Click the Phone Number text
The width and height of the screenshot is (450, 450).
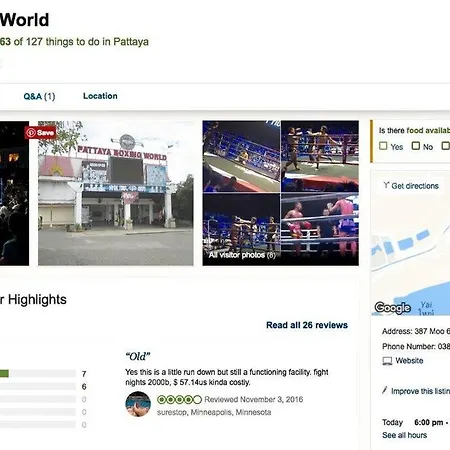click(x=416, y=347)
